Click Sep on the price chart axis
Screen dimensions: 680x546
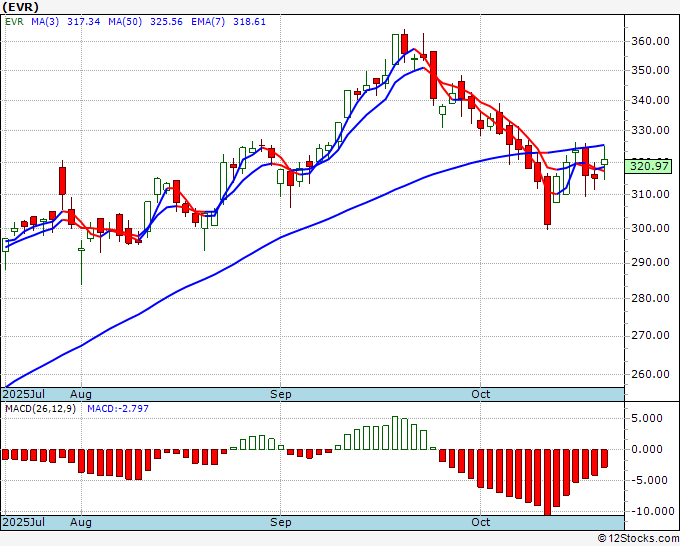point(281,394)
